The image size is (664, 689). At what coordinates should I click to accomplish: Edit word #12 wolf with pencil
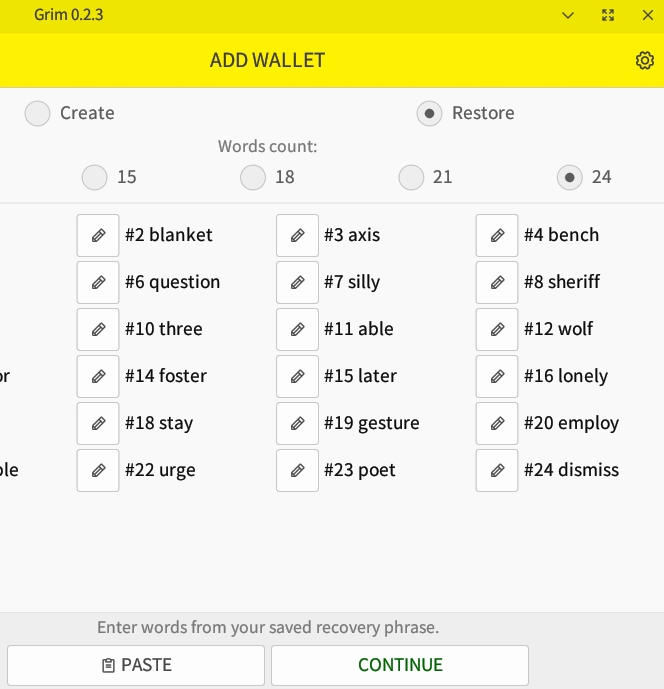click(x=497, y=330)
